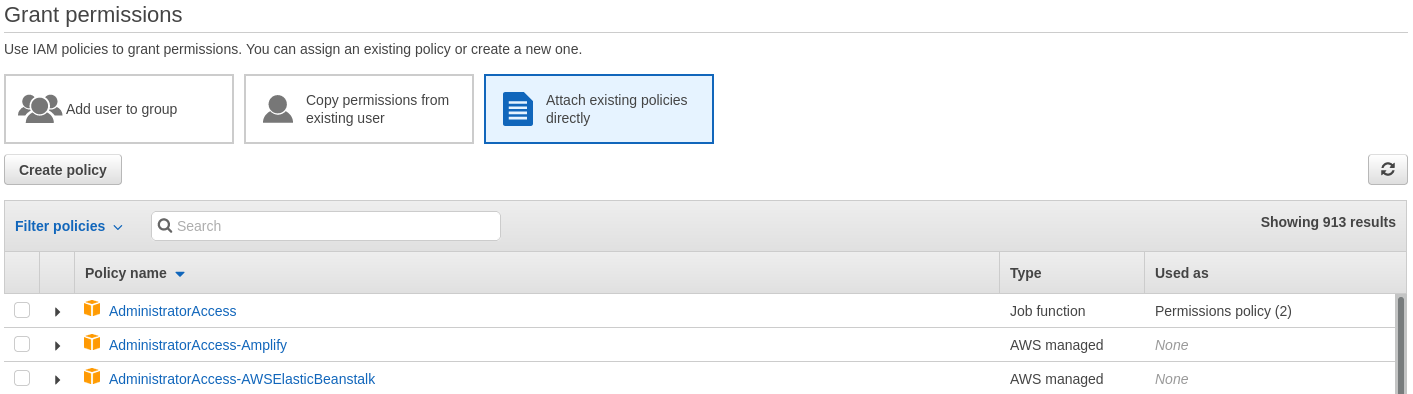Expand the AdministratorAccess policy row arrow

tap(57, 312)
